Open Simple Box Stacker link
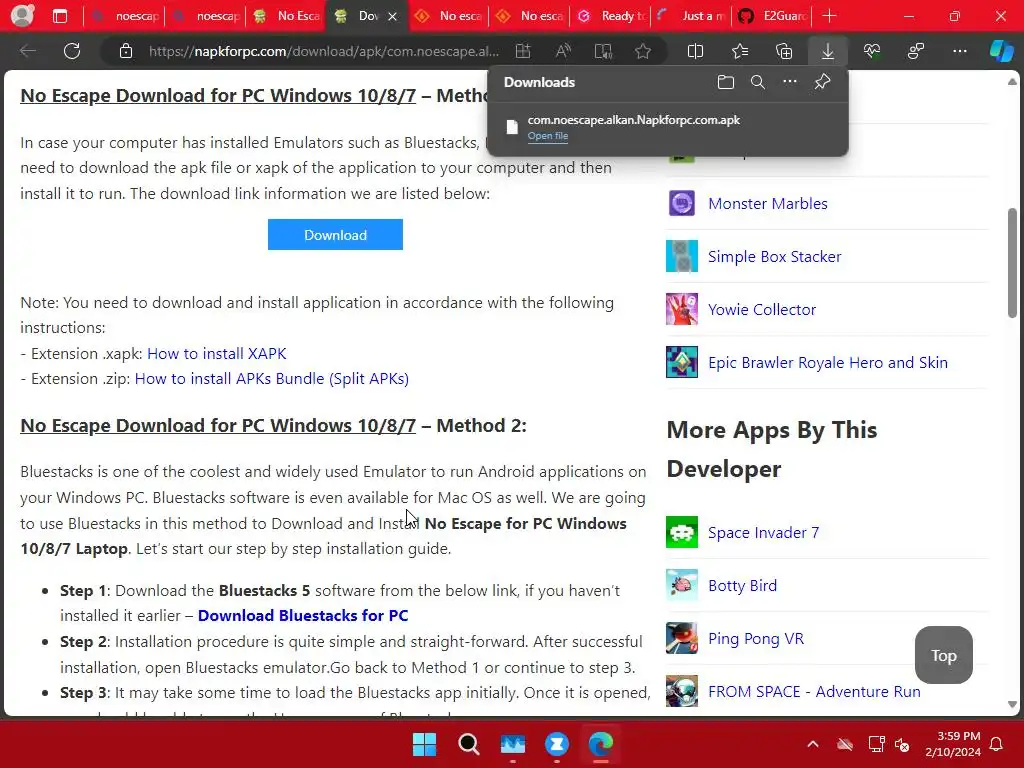The height and width of the screenshot is (768, 1024). tap(775, 257)
